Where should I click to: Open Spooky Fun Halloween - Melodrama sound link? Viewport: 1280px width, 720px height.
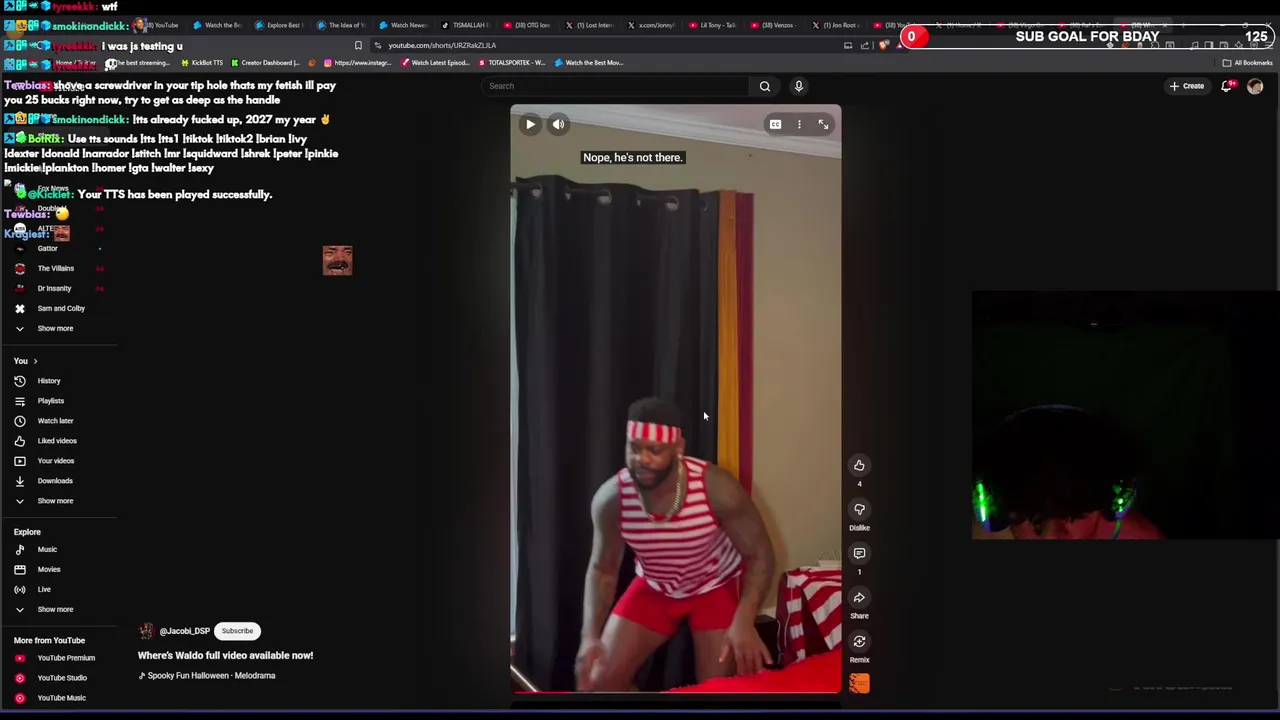pos(211,675)
